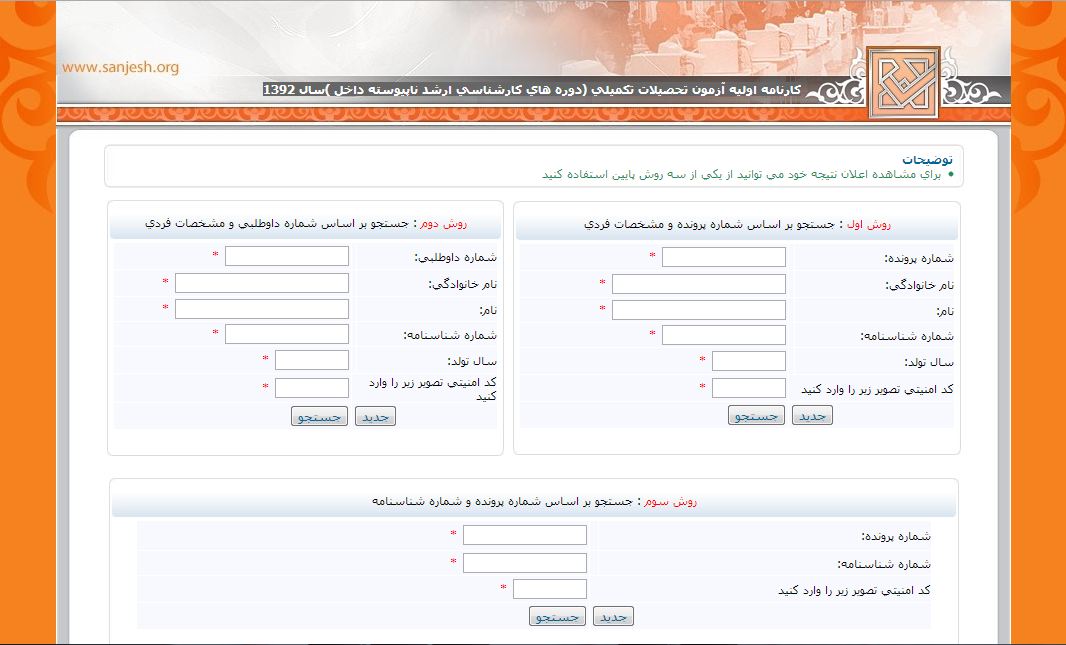Image resolution: width=1066 pixels, height=645 pixels.
Task: Click جستجو button in روش اول
Action: click(756, 415)
